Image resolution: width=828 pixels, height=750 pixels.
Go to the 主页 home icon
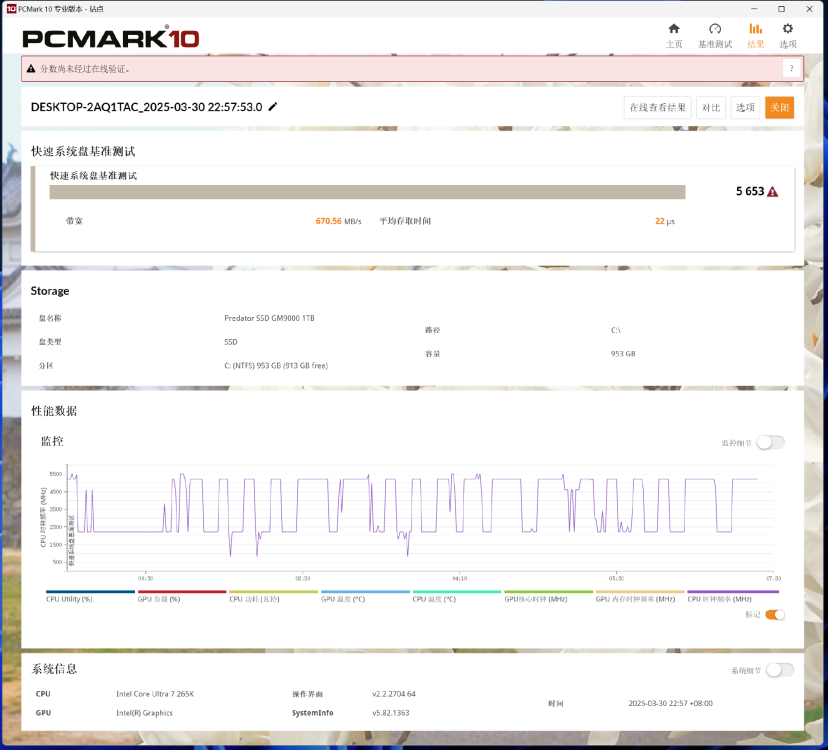point(674,35)
